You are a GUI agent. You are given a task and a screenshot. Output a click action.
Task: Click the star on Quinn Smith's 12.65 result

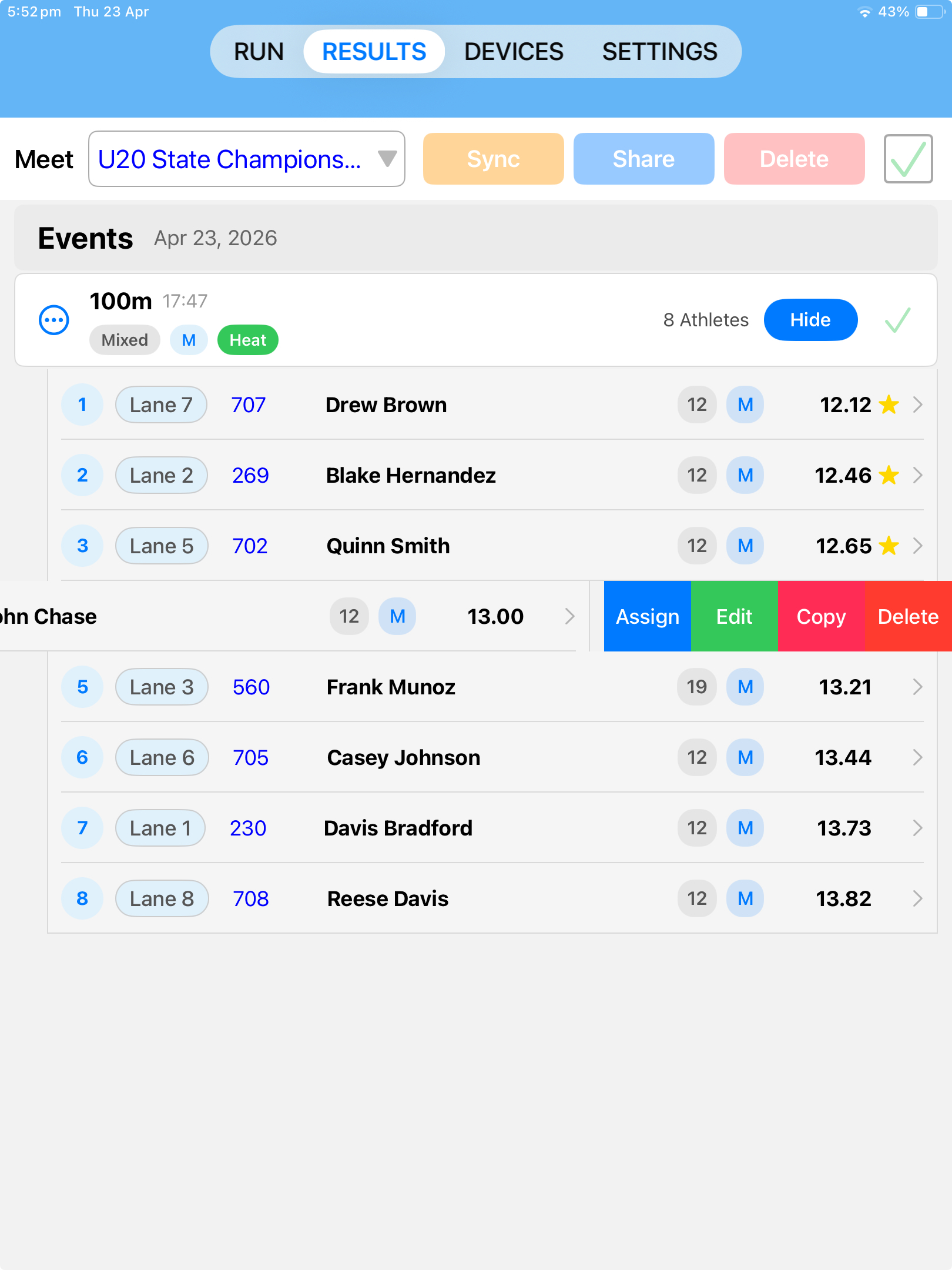889,546
